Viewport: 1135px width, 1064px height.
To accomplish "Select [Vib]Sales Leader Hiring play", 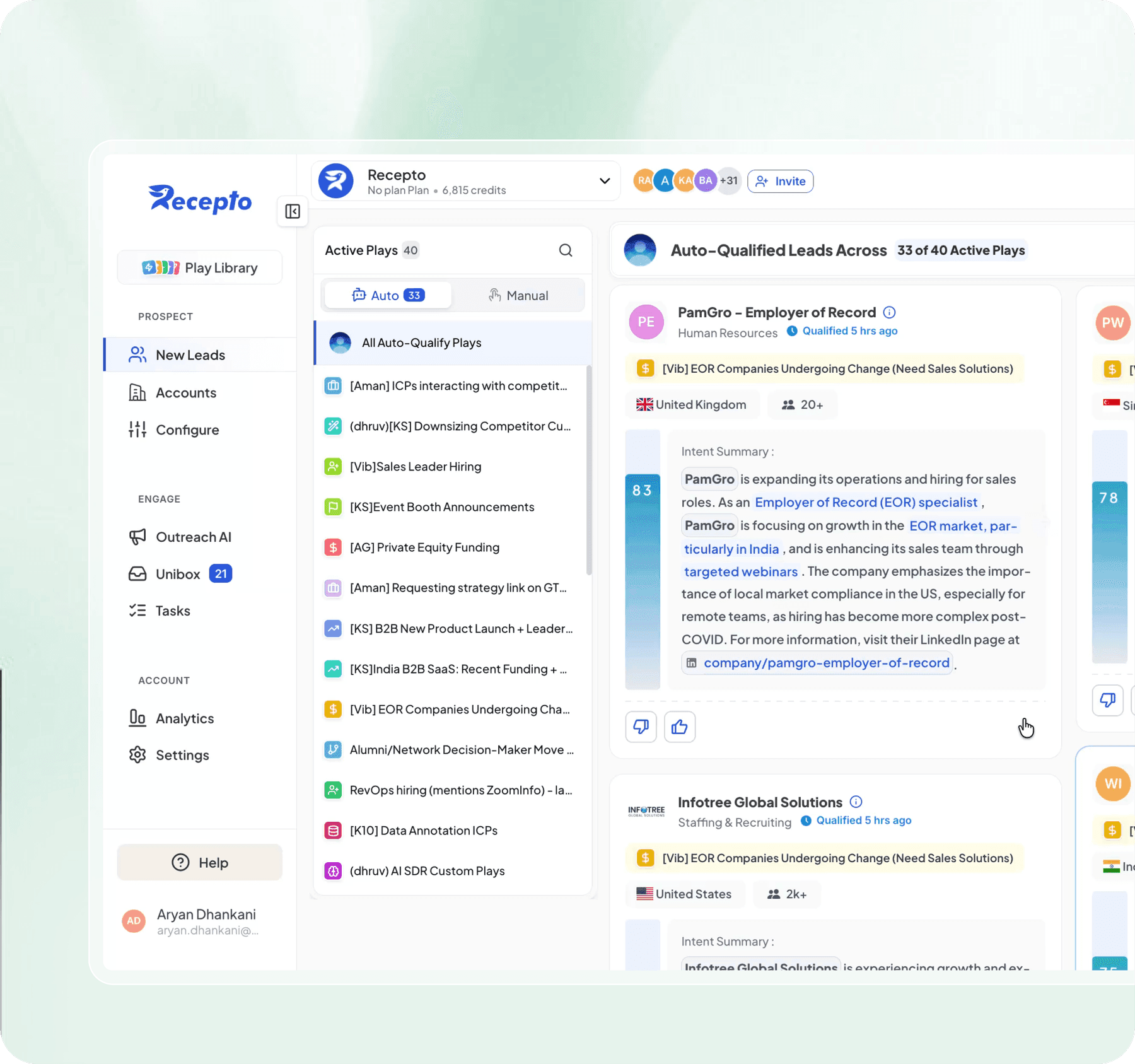I will (x=451, y=466).
